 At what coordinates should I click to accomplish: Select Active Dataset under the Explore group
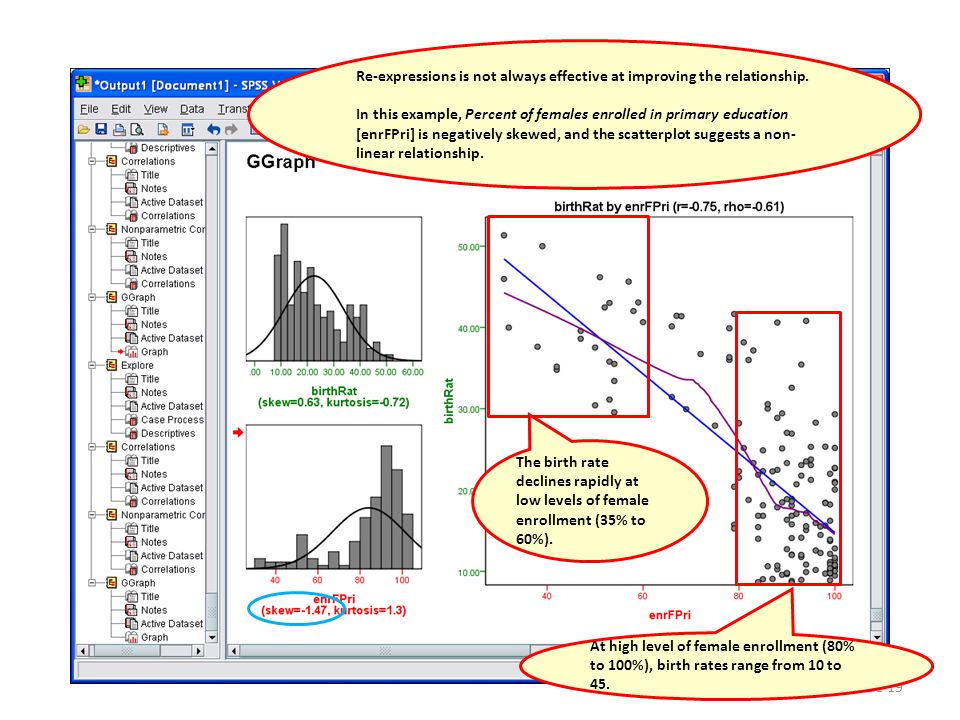click(x=171, y=407)
